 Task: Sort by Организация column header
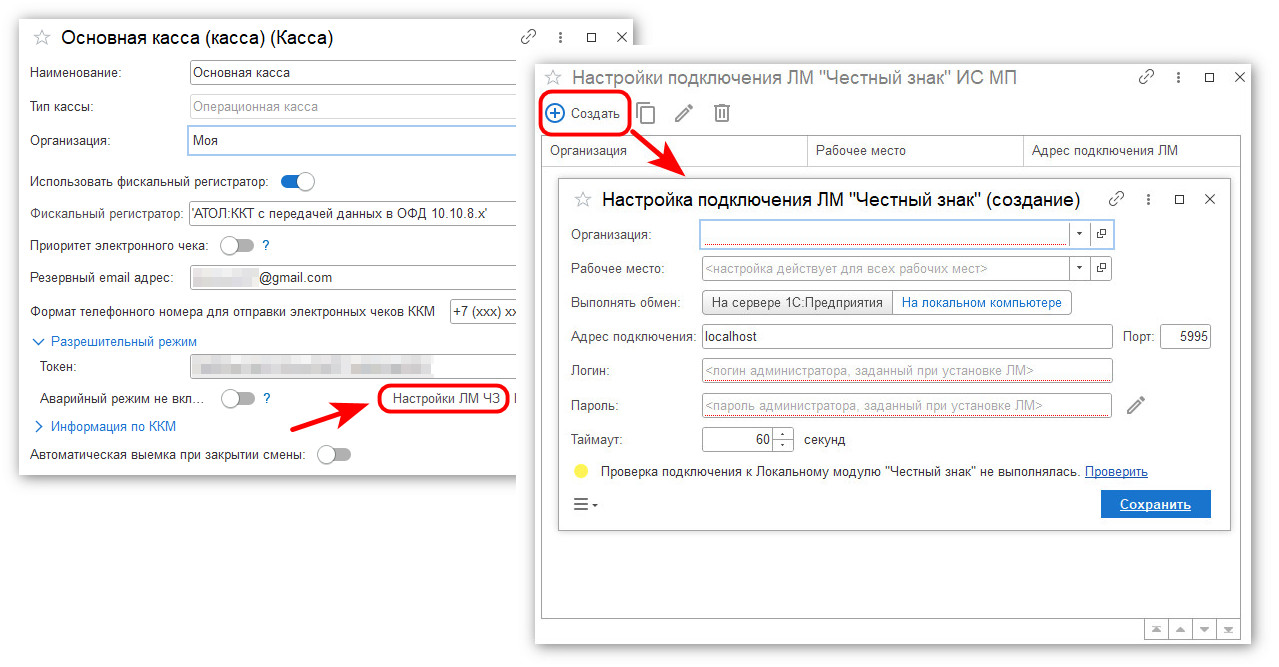(x=674, y=150)
